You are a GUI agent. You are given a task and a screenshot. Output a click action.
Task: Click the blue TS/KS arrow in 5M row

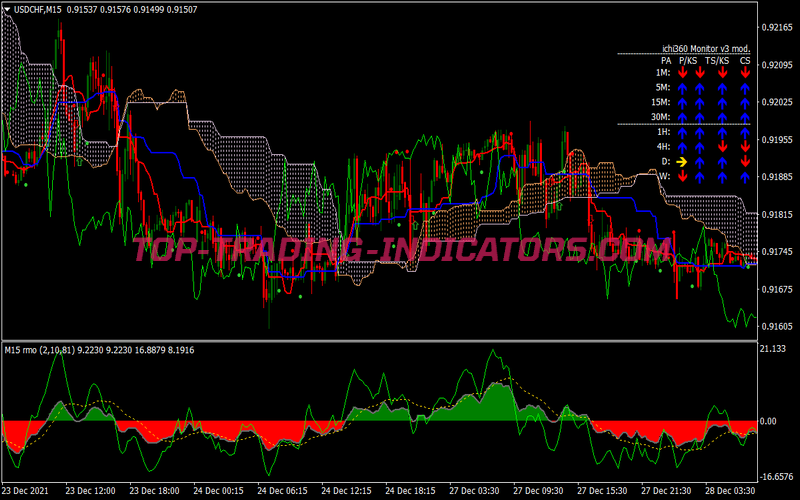[722, 88]
